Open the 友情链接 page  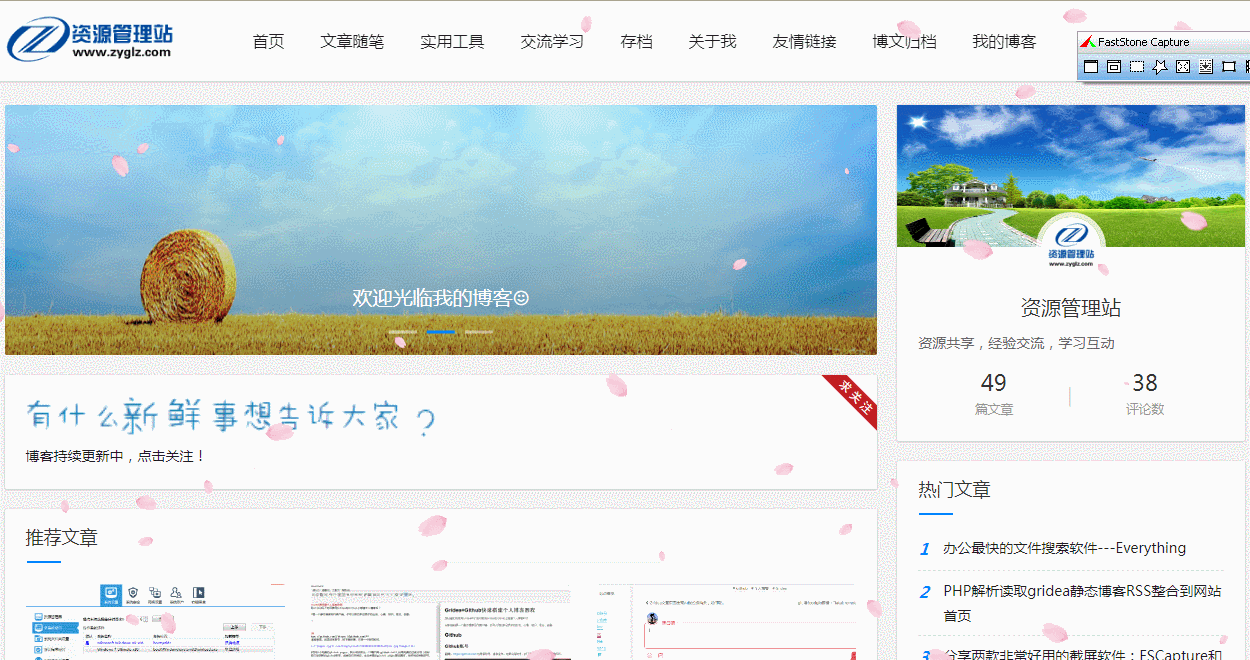[x=804, y=42]
